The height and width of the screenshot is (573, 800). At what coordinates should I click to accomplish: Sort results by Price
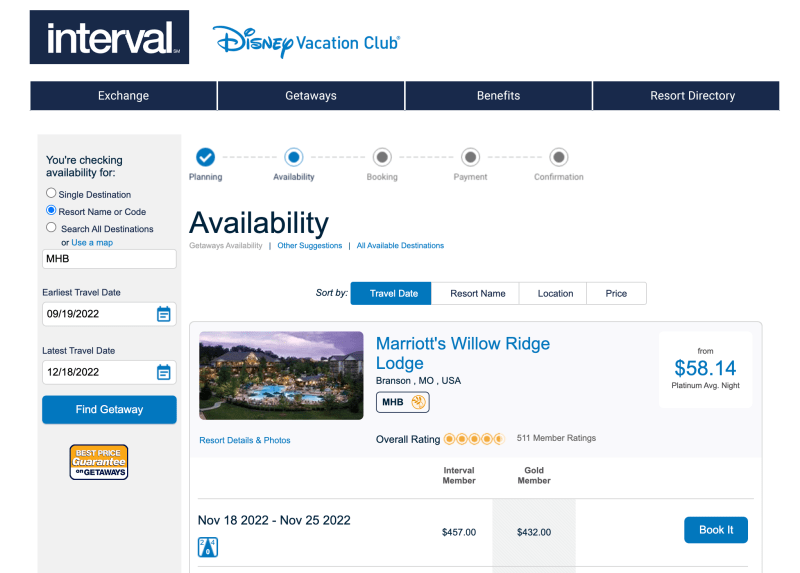click(616, 293)
